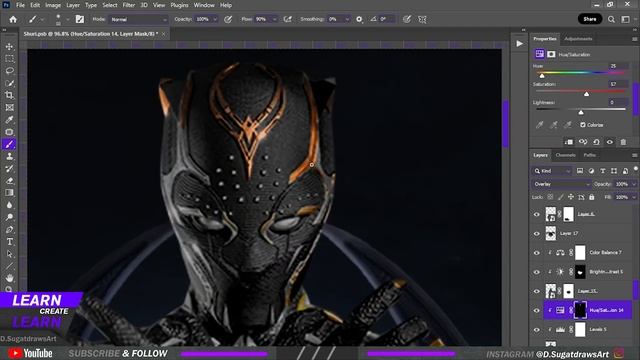Click the view previous state icon

tap(583, 142)
